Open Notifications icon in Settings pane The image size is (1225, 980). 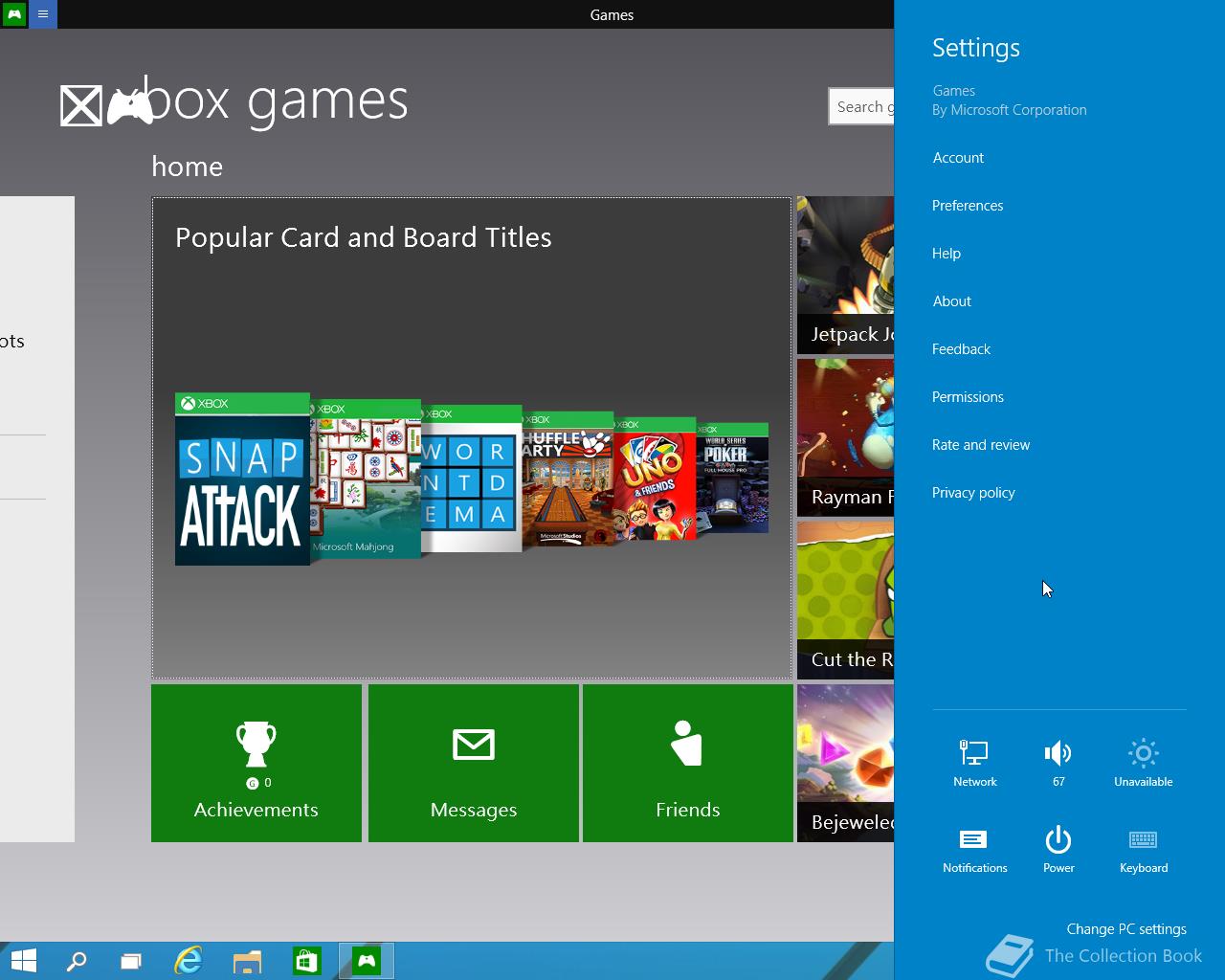974,850
